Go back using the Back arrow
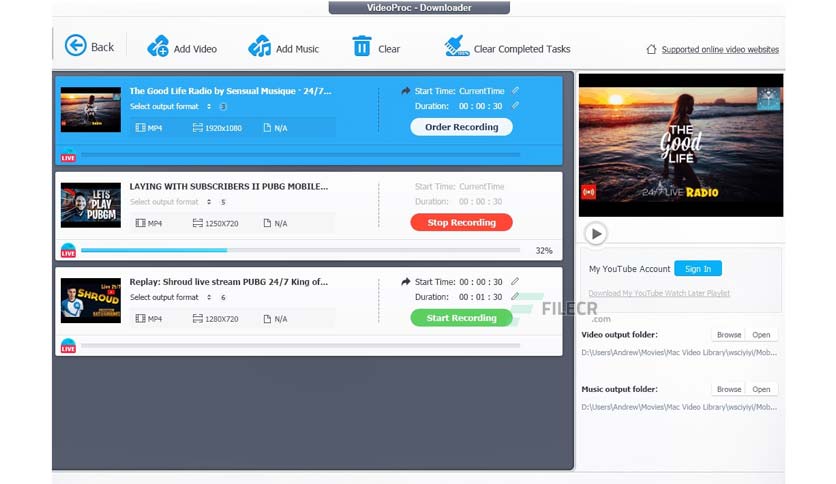Screen dimensions: 836x484 pyautogui.click(x=76, y=46)
